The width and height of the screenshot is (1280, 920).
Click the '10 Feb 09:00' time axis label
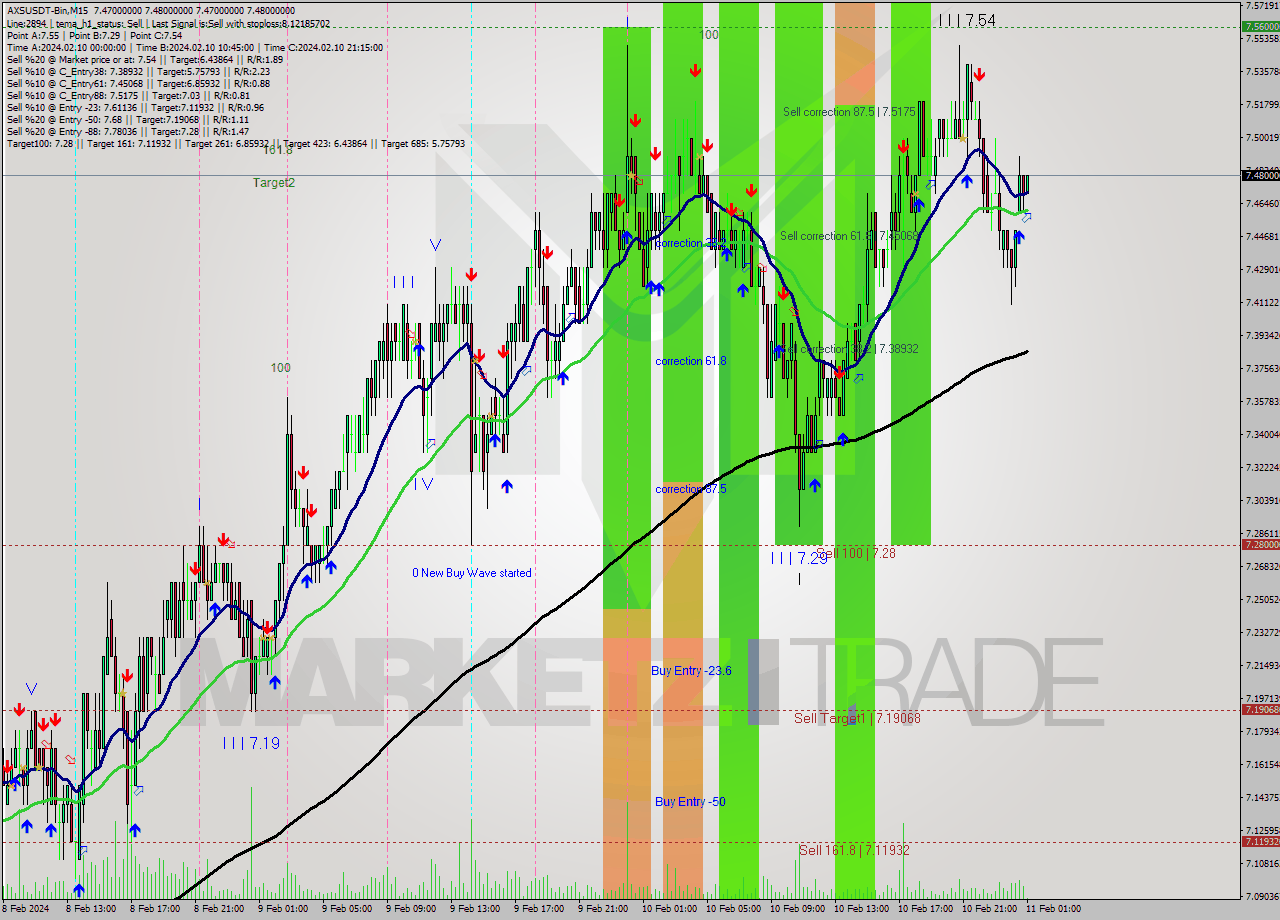tap(798, 909)
